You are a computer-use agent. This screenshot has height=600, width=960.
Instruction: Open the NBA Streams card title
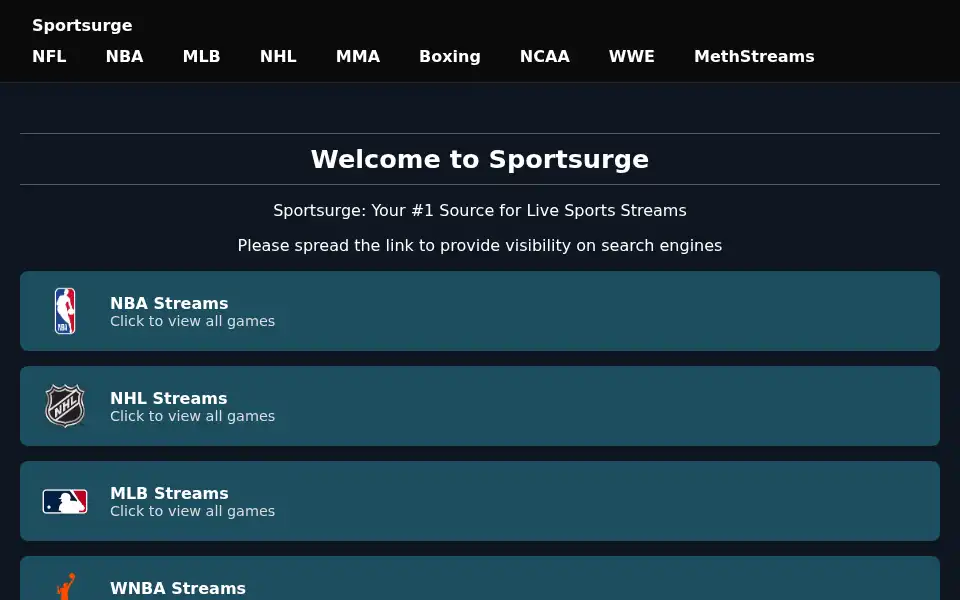pyautogui.click(x=169, y=303)
